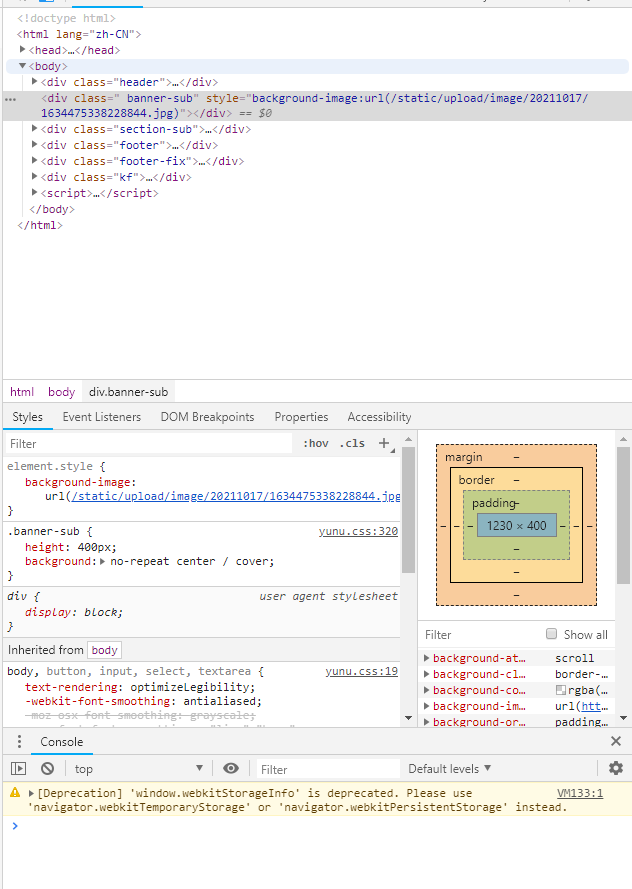Toggle the .cls class editor button
The width and height of the screenshot is (632, 889).
[x=352, y=443]
